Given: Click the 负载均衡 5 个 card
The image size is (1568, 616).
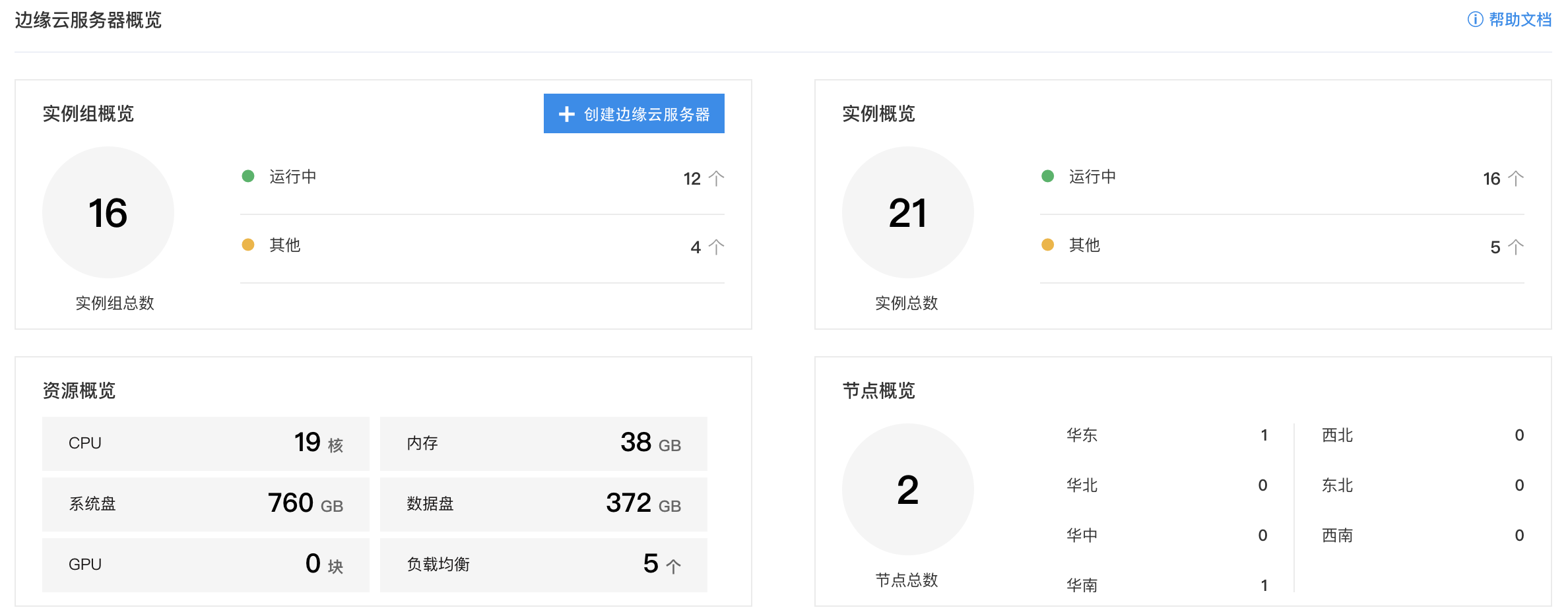Looking at the screenshot, I should coord(544,565).
